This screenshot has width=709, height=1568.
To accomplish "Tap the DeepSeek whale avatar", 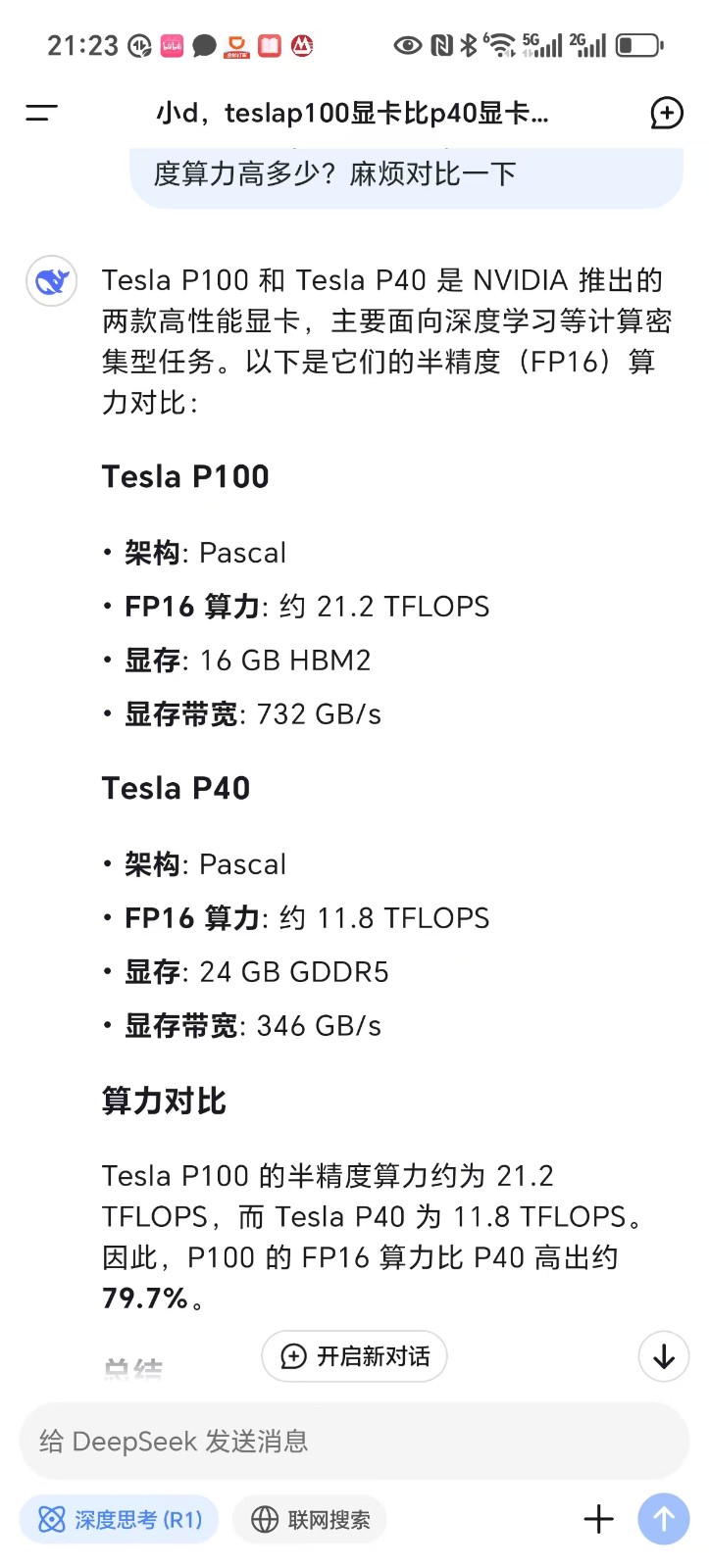I will click(51, 281).
